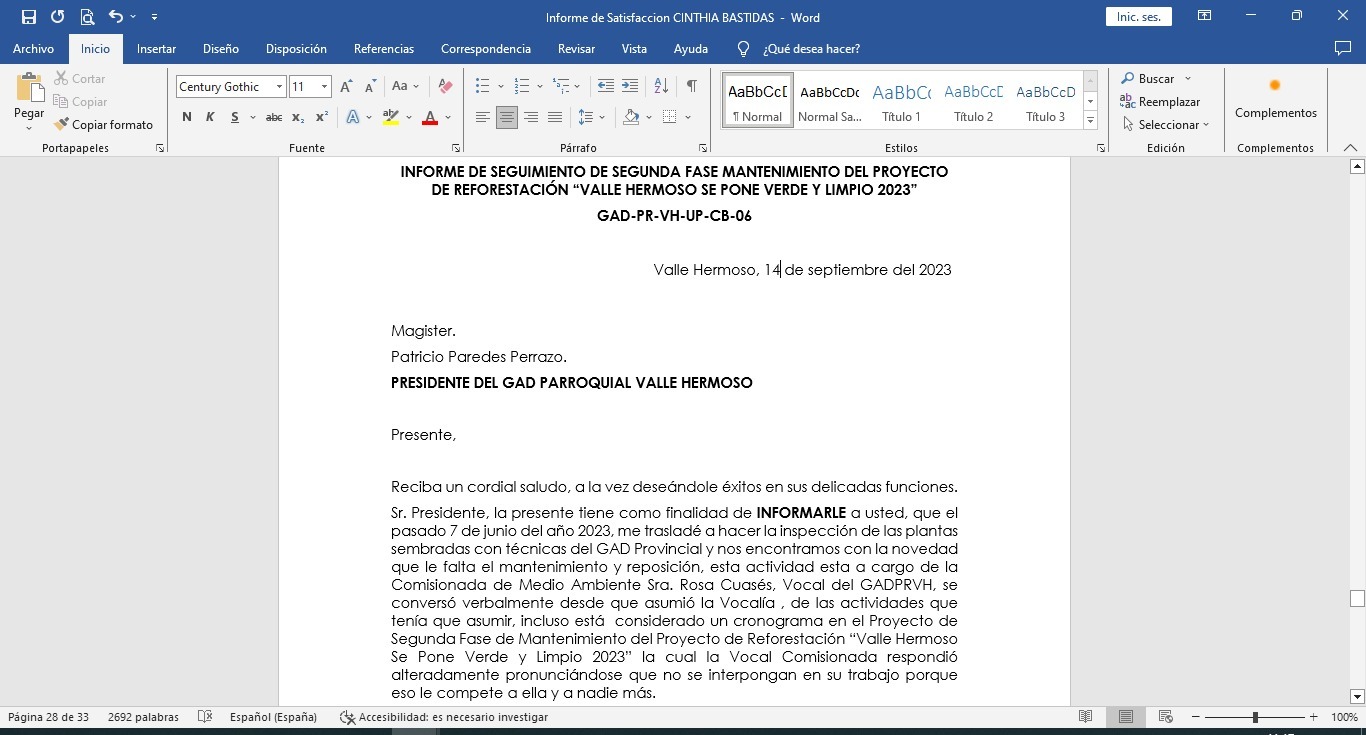Screen dimensions: 1366x735
Task: Toggle Italic (K) formatting
Action: pos(210,118)
